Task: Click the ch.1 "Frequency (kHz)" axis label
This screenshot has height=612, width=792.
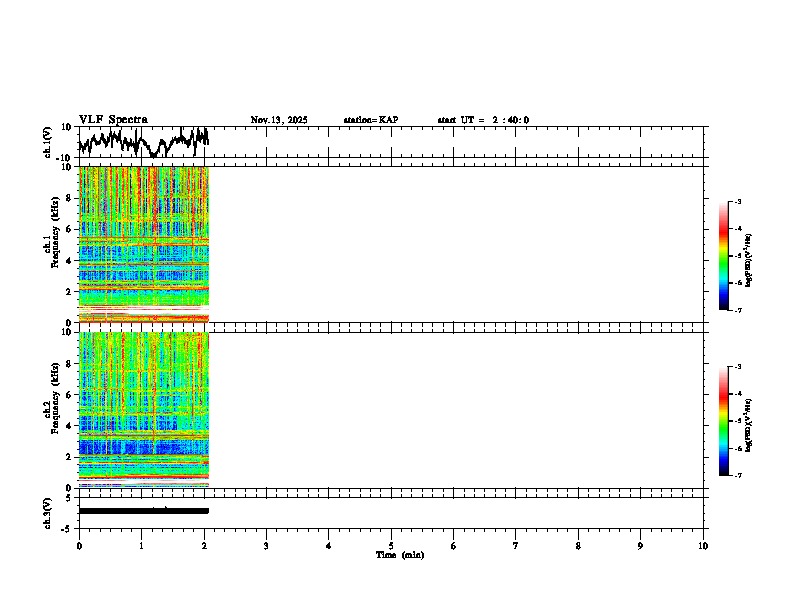Action: click(55, 233)
